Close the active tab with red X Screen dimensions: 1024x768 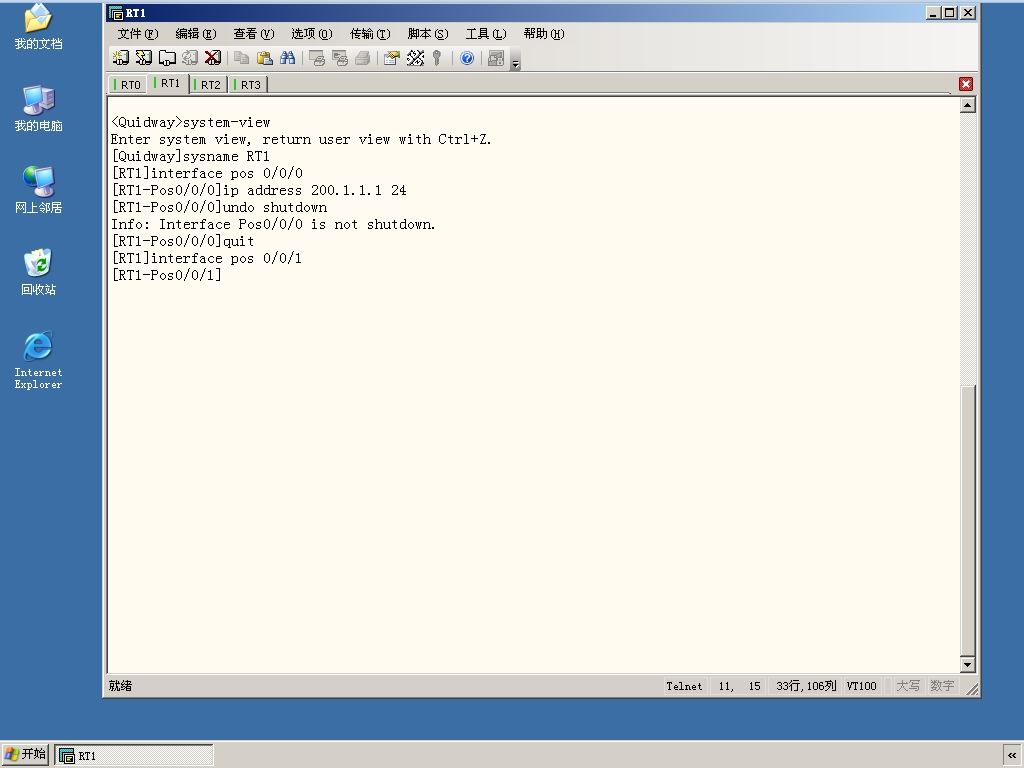[x=966, y=84]
